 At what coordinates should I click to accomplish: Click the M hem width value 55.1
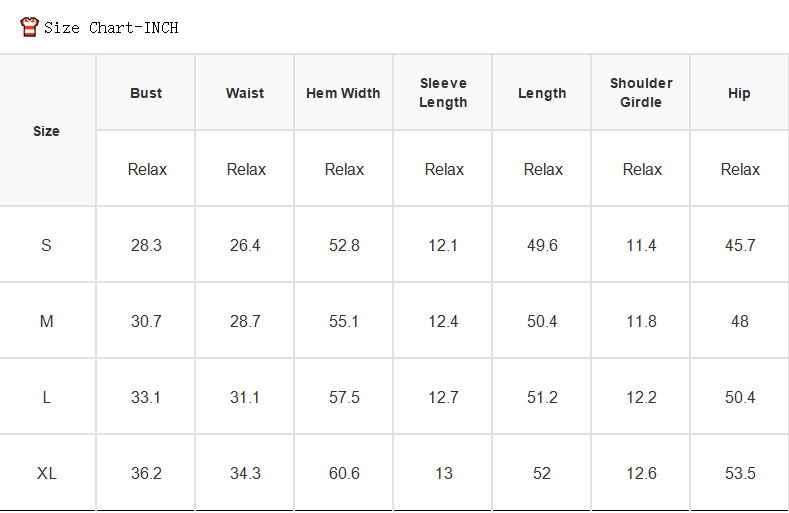[x=344, y=321]
